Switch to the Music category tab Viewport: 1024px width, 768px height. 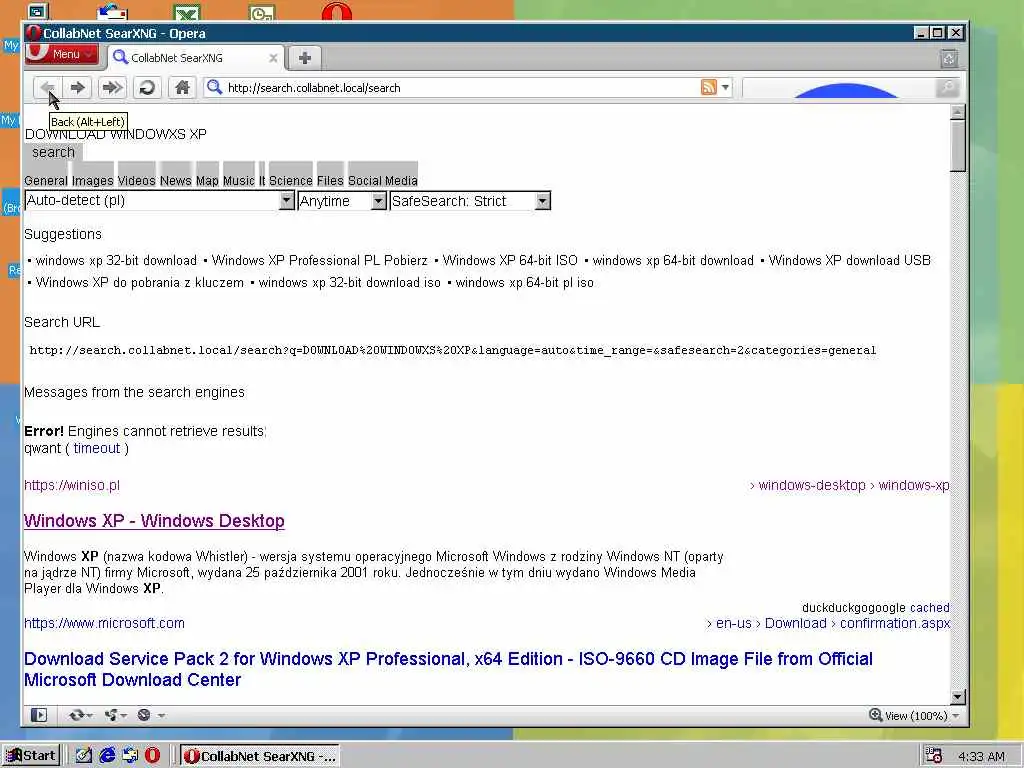(x=238, y=180)
